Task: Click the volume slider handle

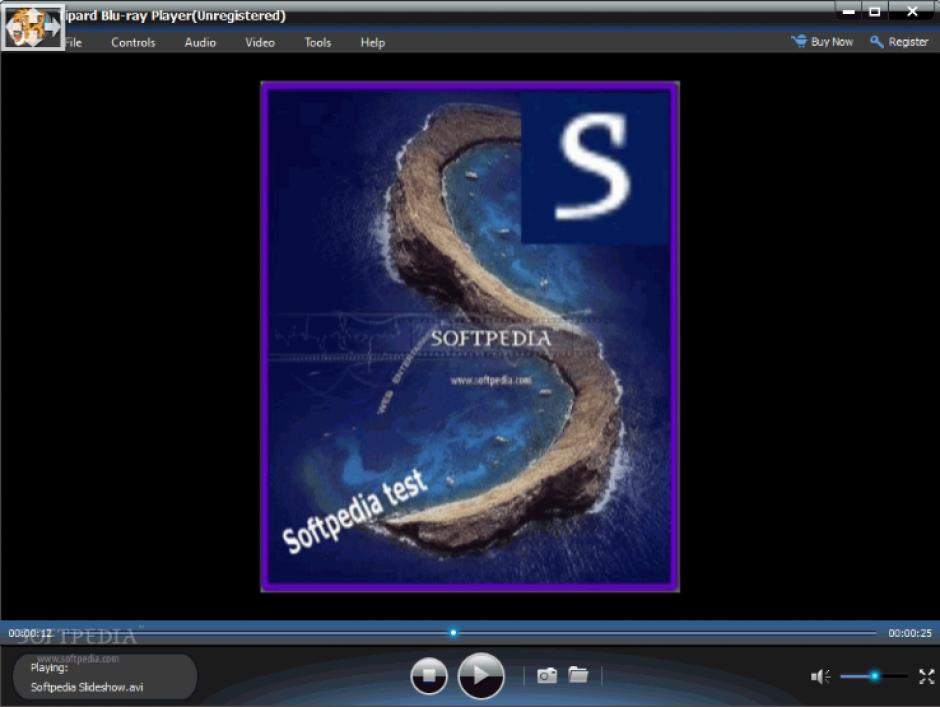Action: coord(875,676)
